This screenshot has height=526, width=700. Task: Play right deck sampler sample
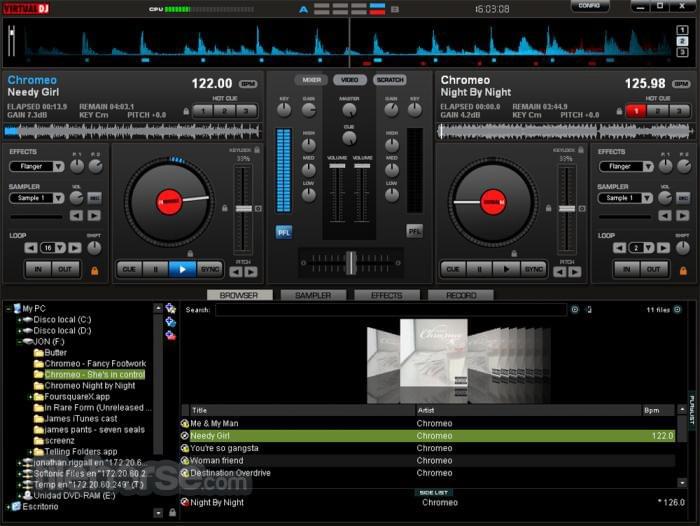683,216
